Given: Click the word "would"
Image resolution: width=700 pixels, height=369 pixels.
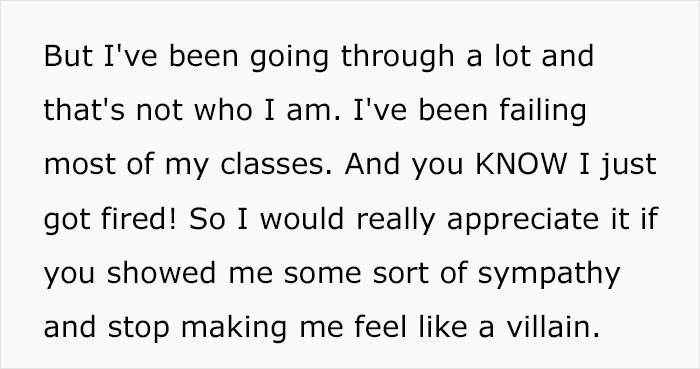Looking at the screenshot, I should point(302,219).
